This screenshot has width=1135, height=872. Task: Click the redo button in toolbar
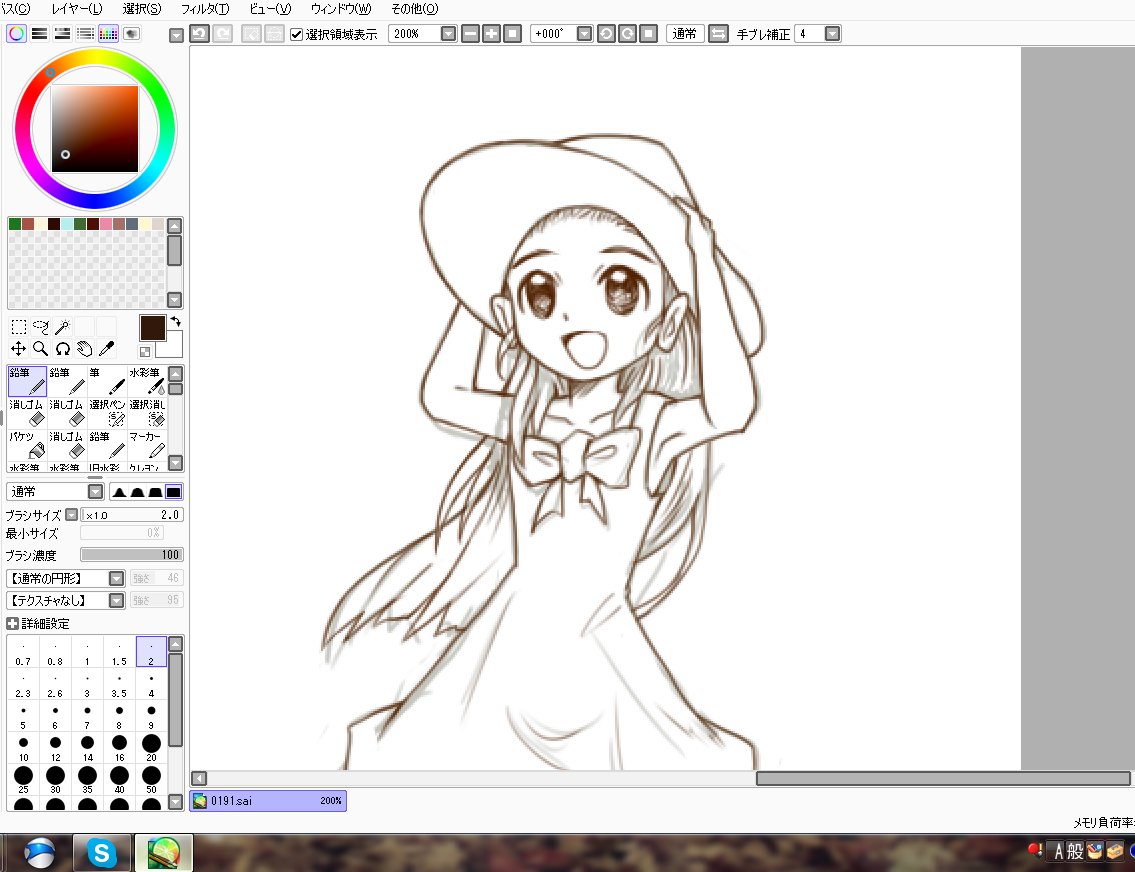222,33
